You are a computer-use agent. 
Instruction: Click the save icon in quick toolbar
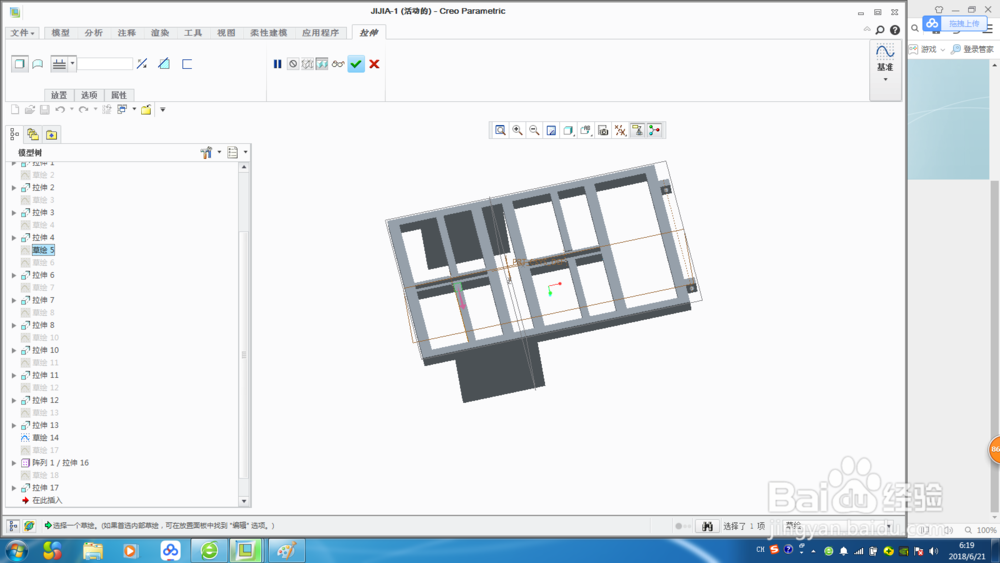pos(45,110)
